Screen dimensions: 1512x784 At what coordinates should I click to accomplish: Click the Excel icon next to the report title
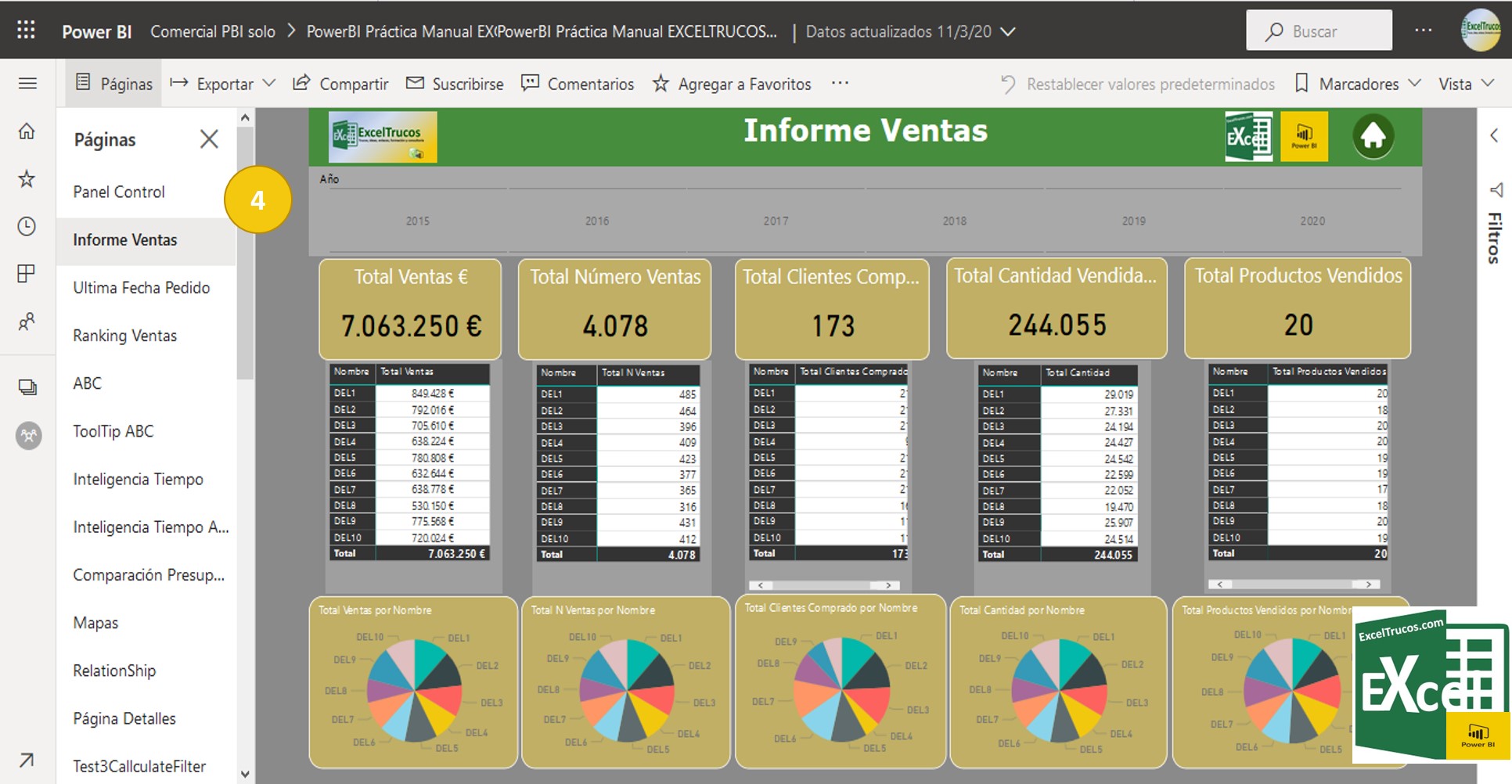tap(1250, 135)
